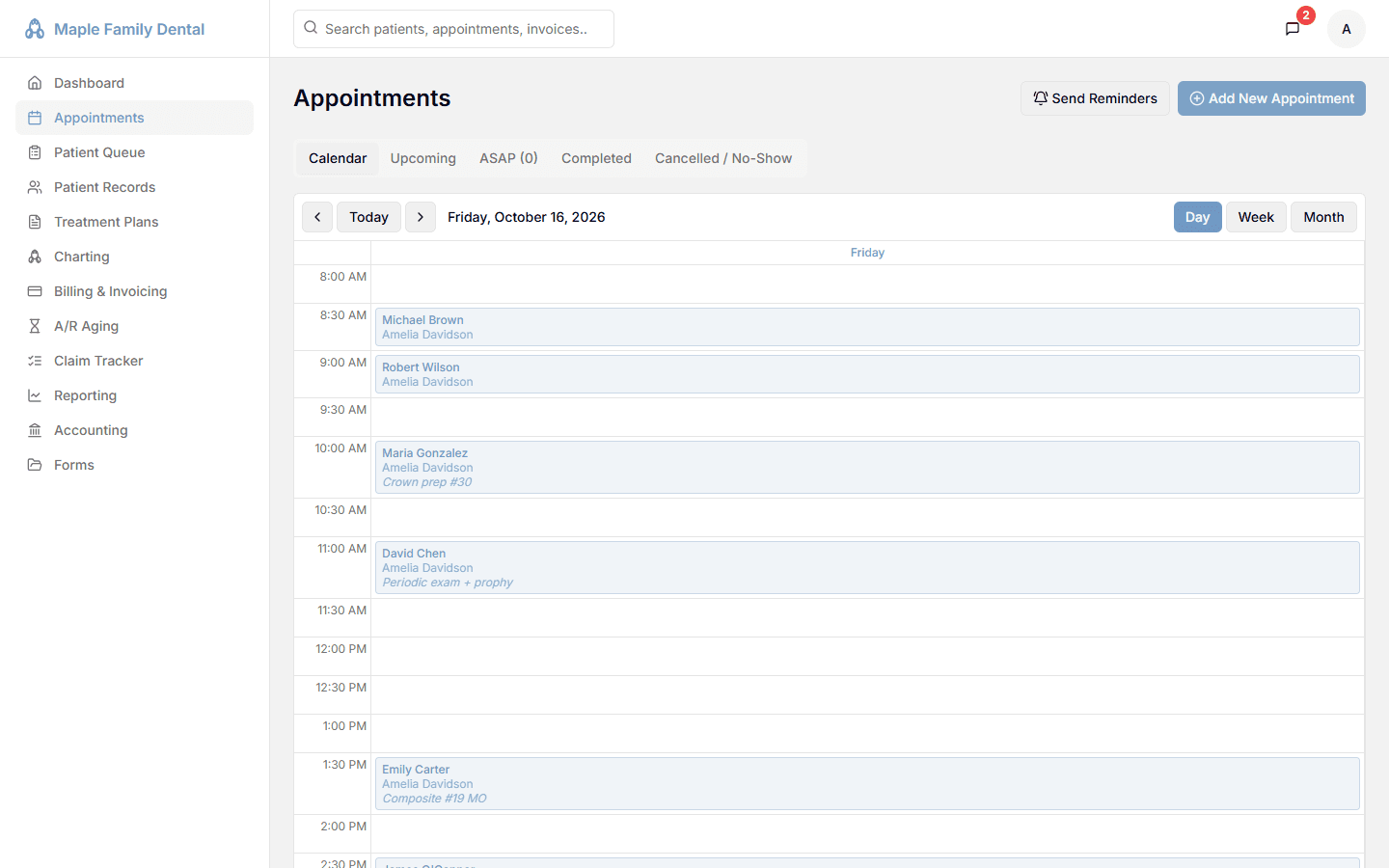This screenshot has height=868, width=1389.
Task: Switch to Month calendar view
Action: [x=1323, y=217]
